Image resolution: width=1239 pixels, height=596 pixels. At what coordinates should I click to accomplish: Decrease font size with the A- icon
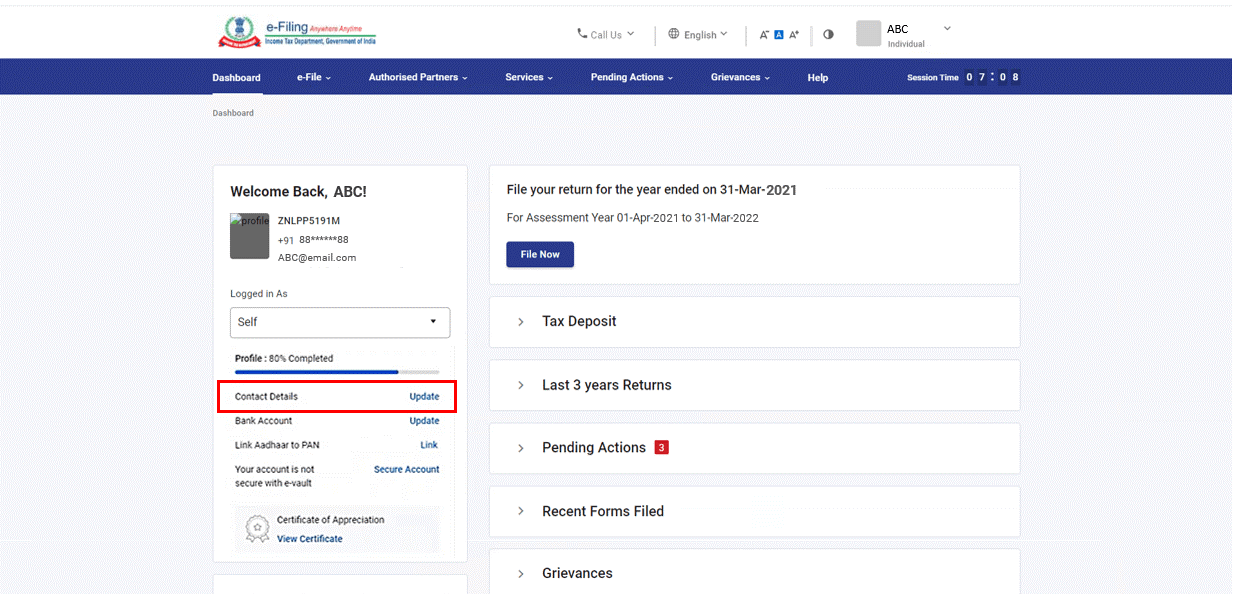764,35
